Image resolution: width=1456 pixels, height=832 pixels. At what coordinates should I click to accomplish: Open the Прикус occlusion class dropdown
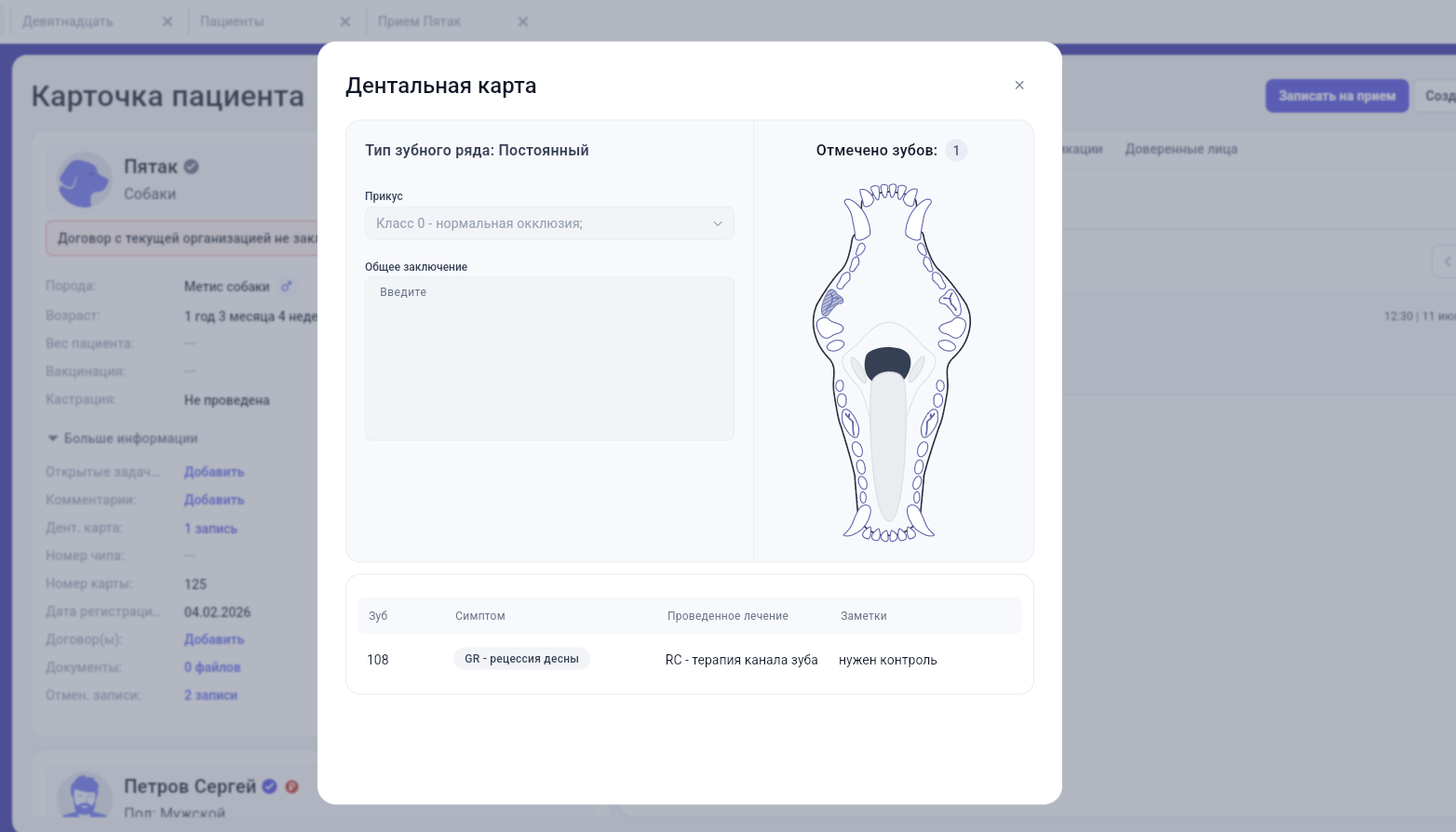point(549,223)
